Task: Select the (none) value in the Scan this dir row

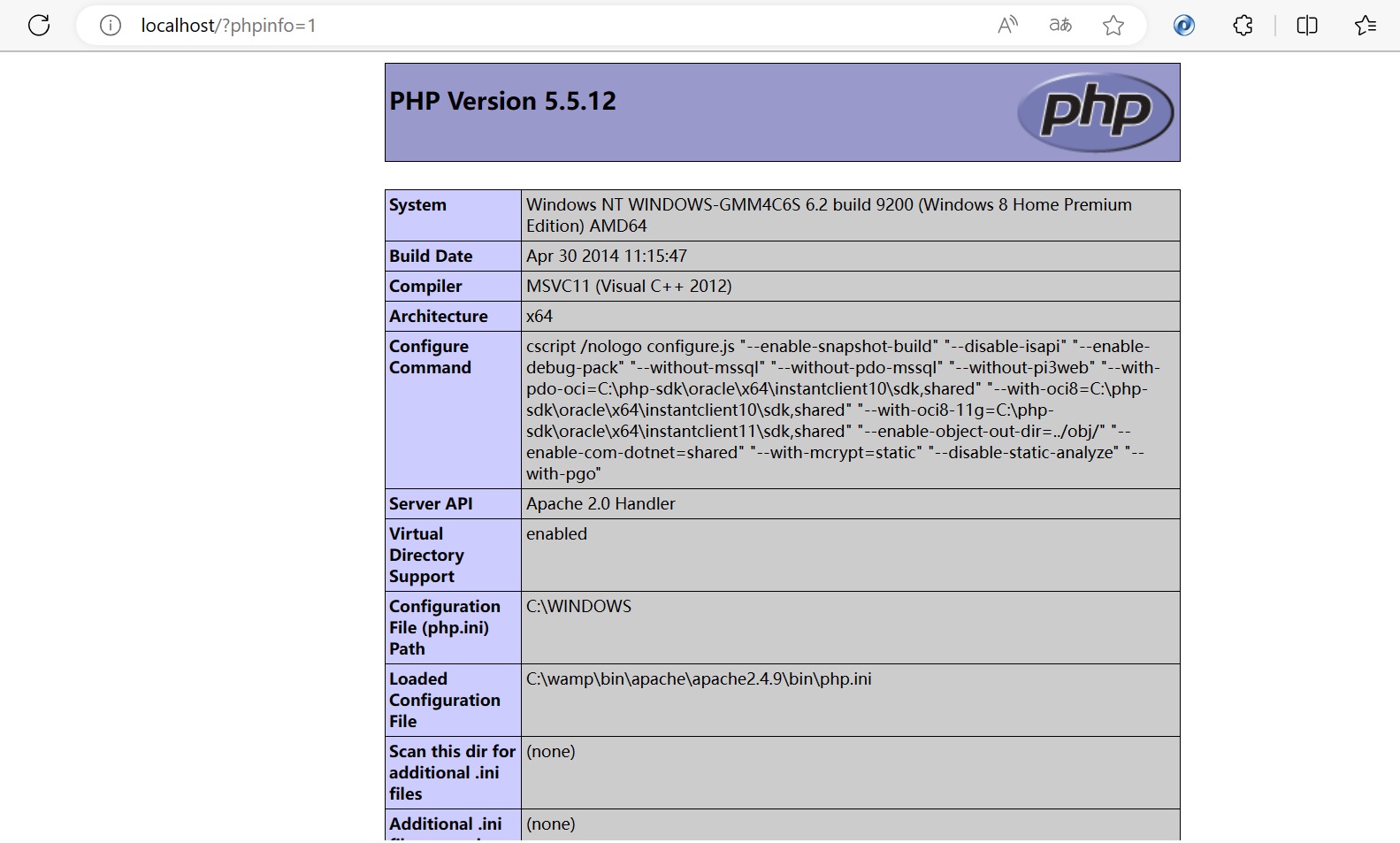Action: (550, 751)
